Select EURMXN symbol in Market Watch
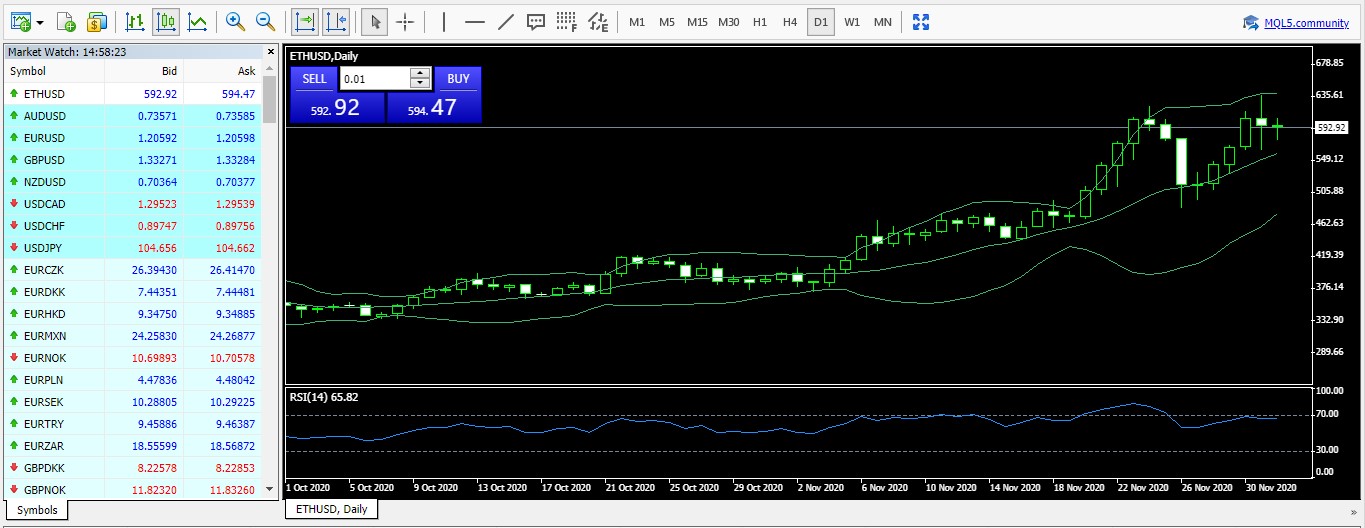Viewport: 1365px width, 528px height. point(45,336)
